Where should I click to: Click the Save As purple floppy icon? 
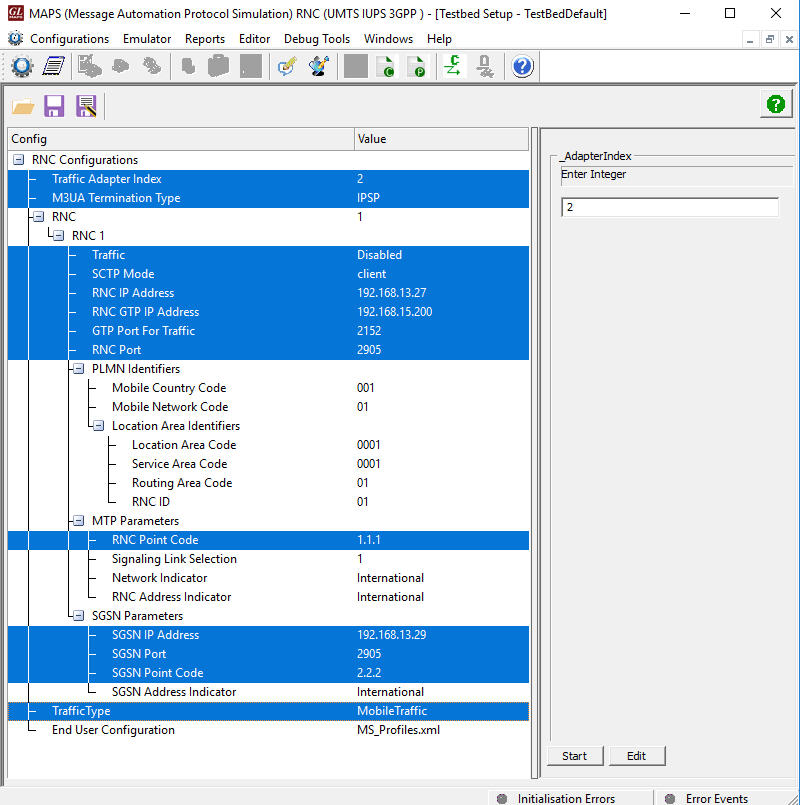coord(84,105)
